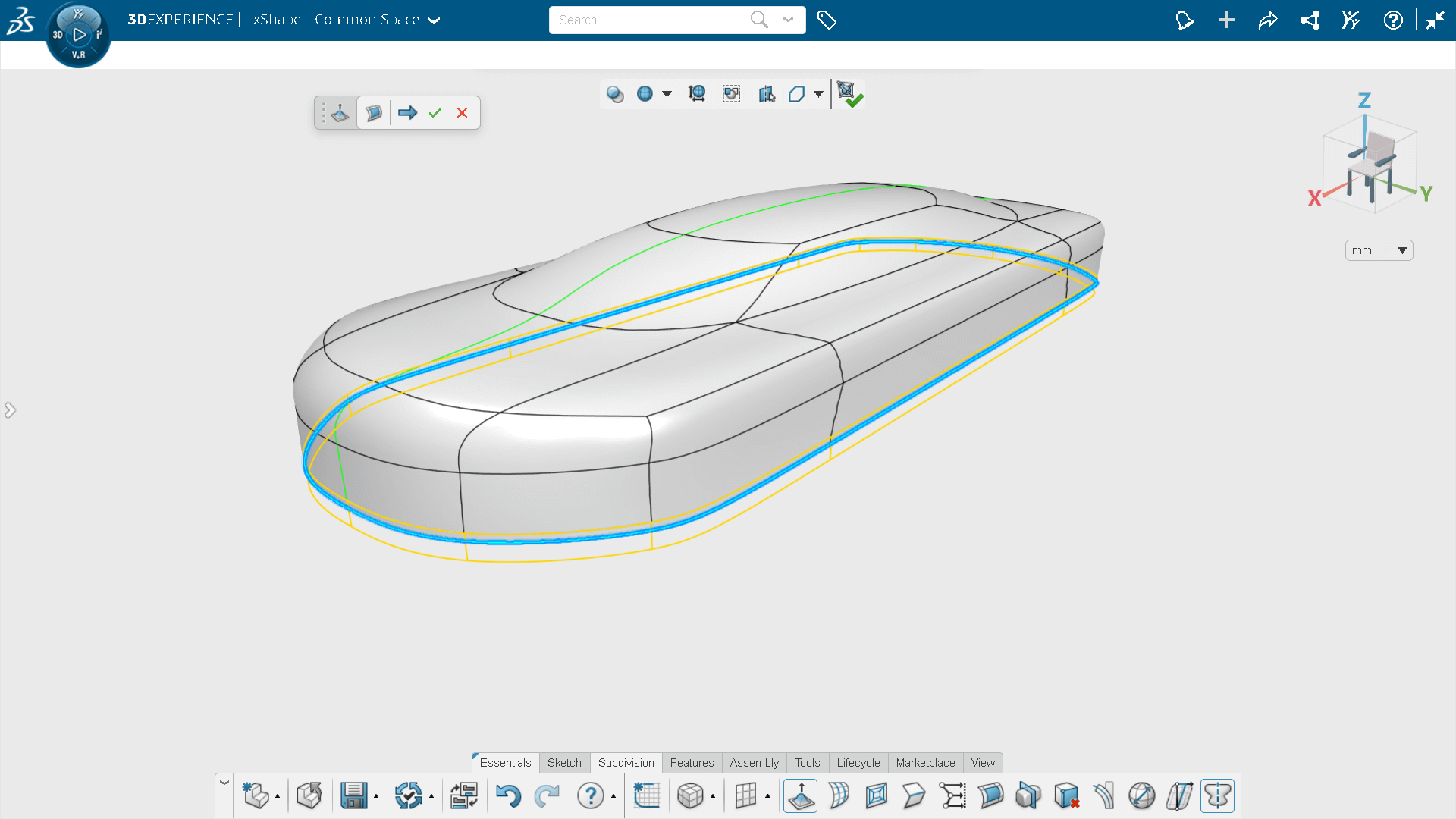Open the Help question mark in header

(1393, 20)
